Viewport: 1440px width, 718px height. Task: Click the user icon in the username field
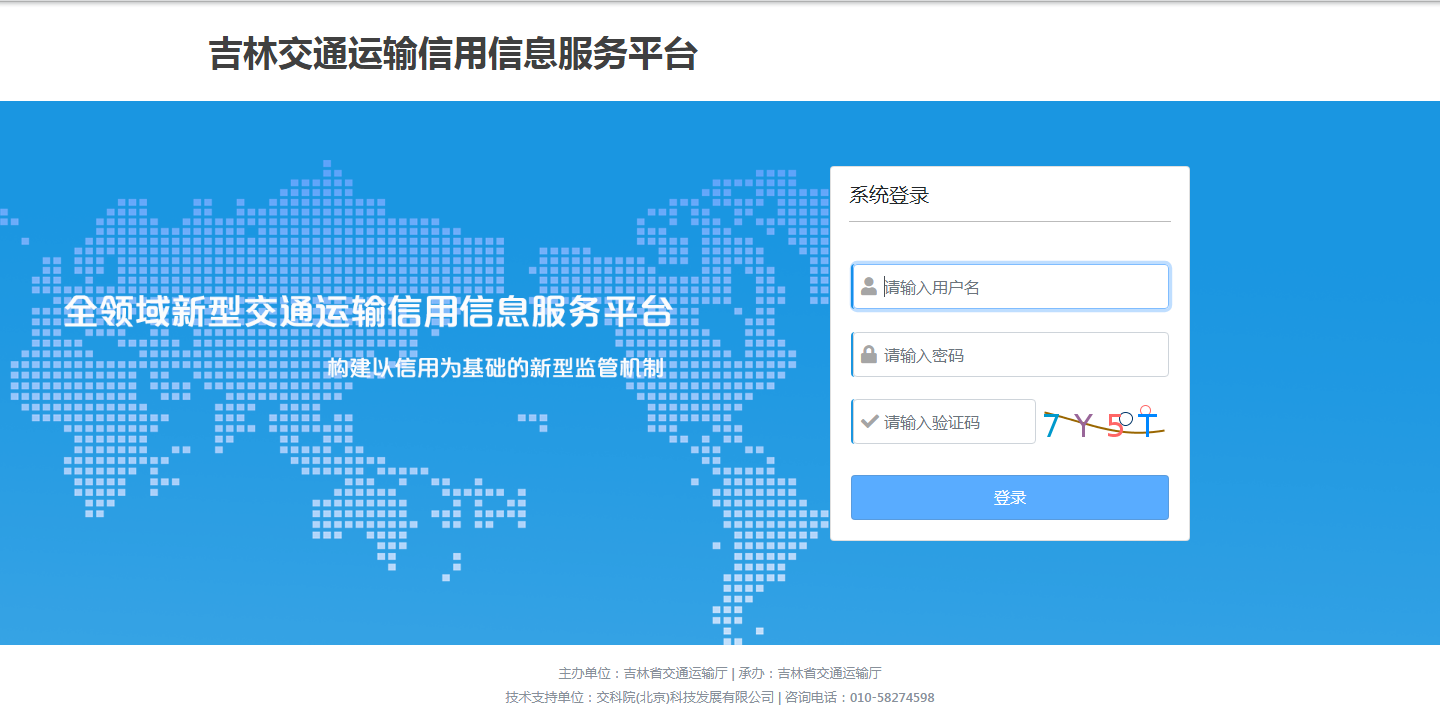869,287
